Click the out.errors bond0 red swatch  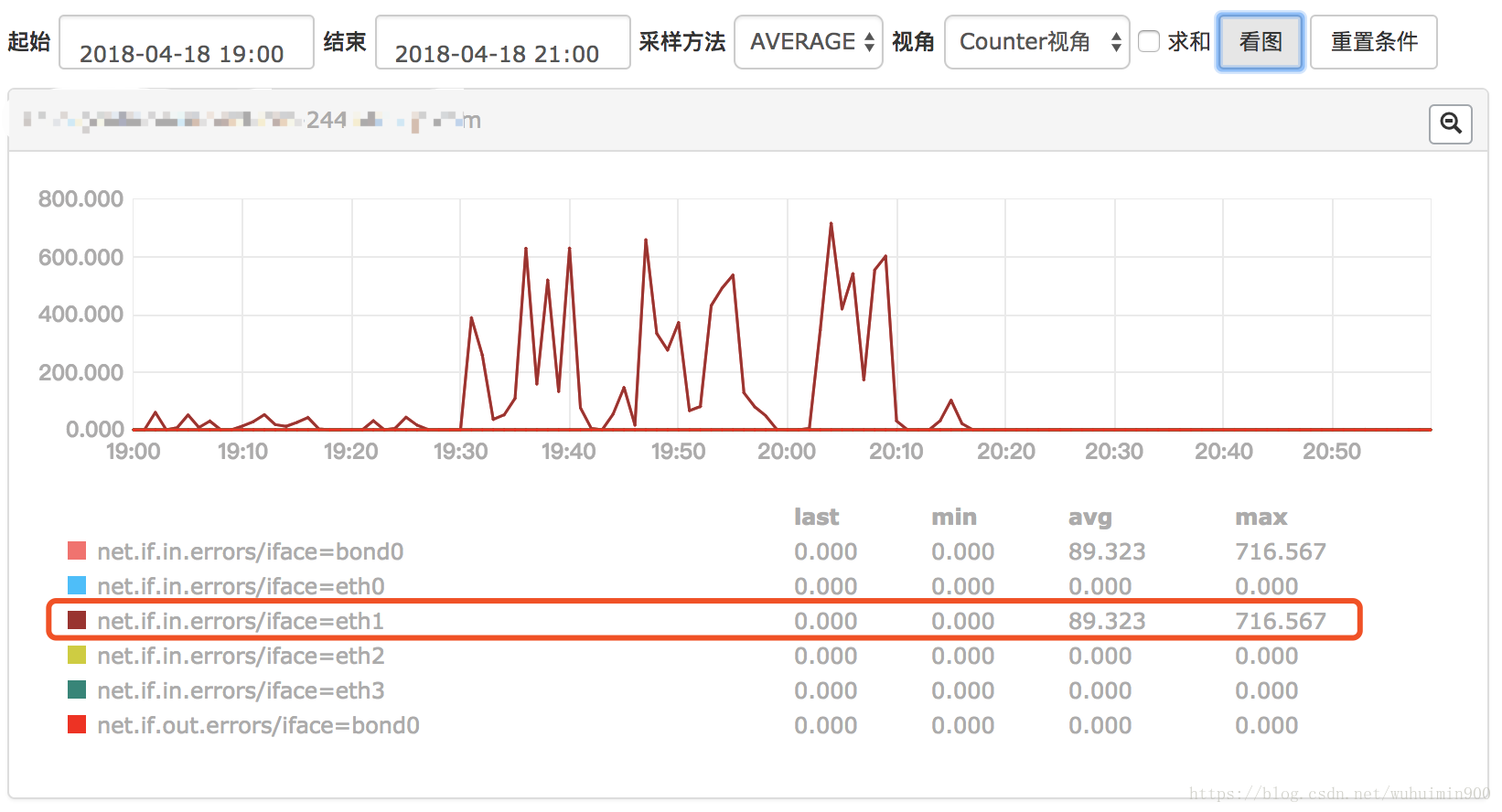coord(77,724)
